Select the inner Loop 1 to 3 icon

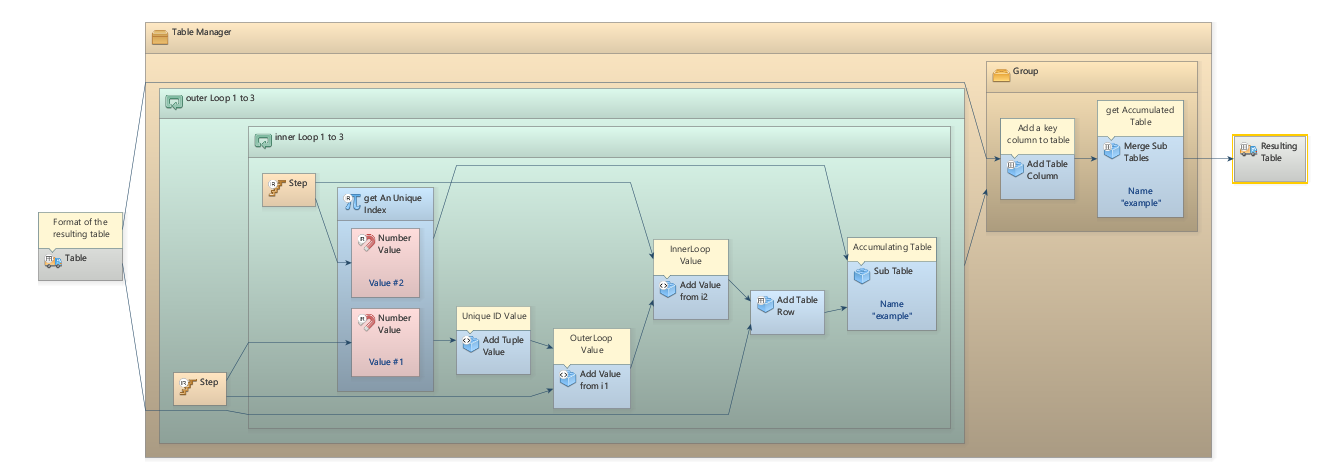tap(263, 141)
